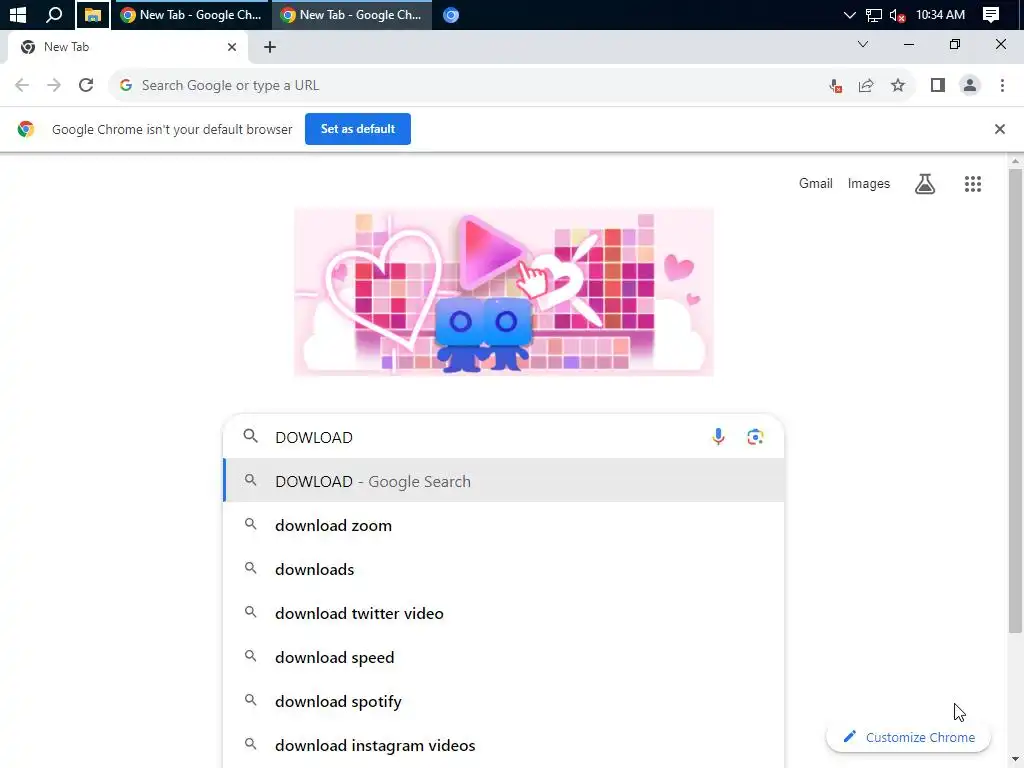The image size is (1024, 768).
Task: Open the Google apps grid
Action: tap(973, 184)
